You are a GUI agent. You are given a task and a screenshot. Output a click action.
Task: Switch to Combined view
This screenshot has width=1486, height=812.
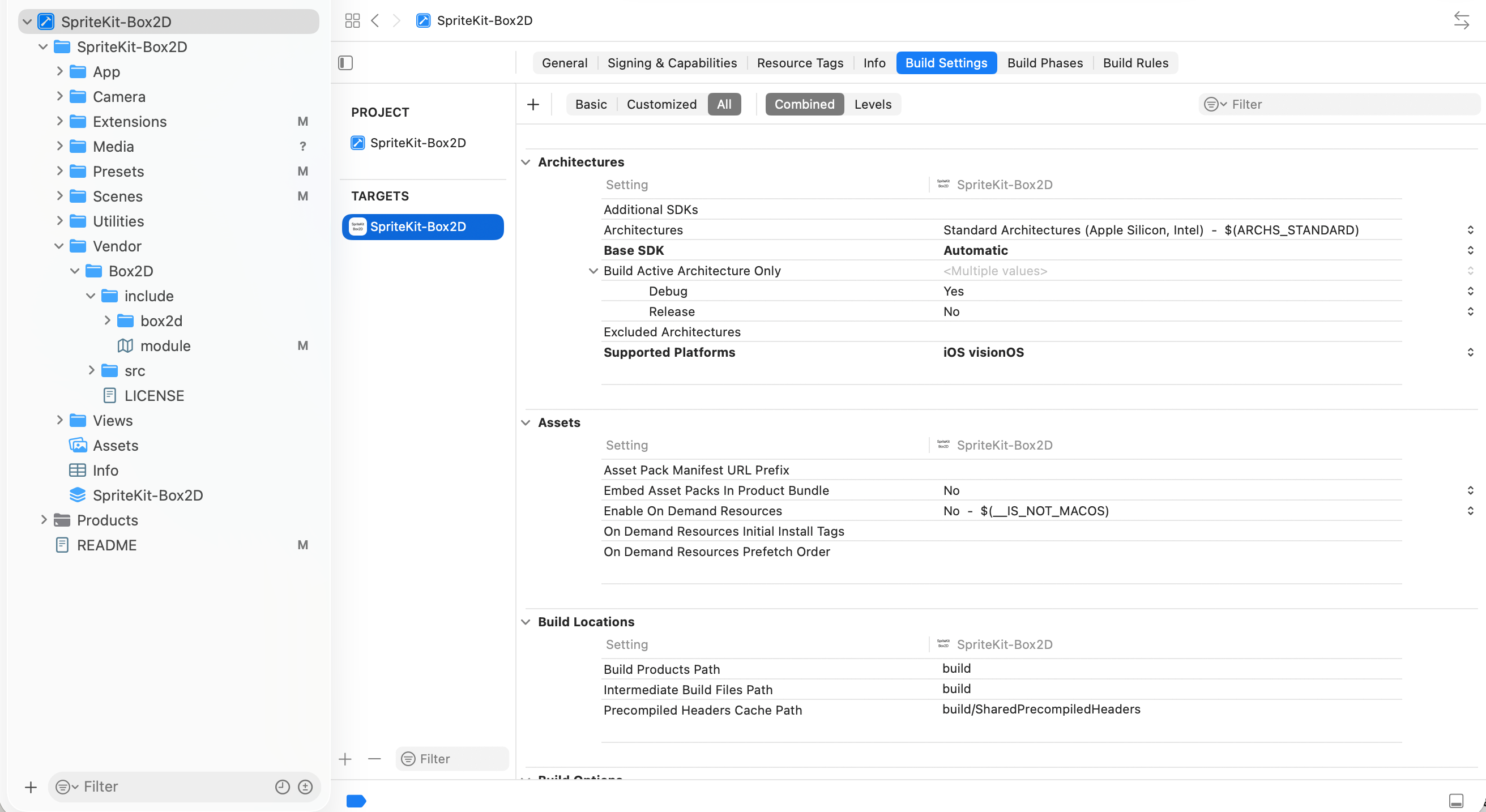coord(804,104)
